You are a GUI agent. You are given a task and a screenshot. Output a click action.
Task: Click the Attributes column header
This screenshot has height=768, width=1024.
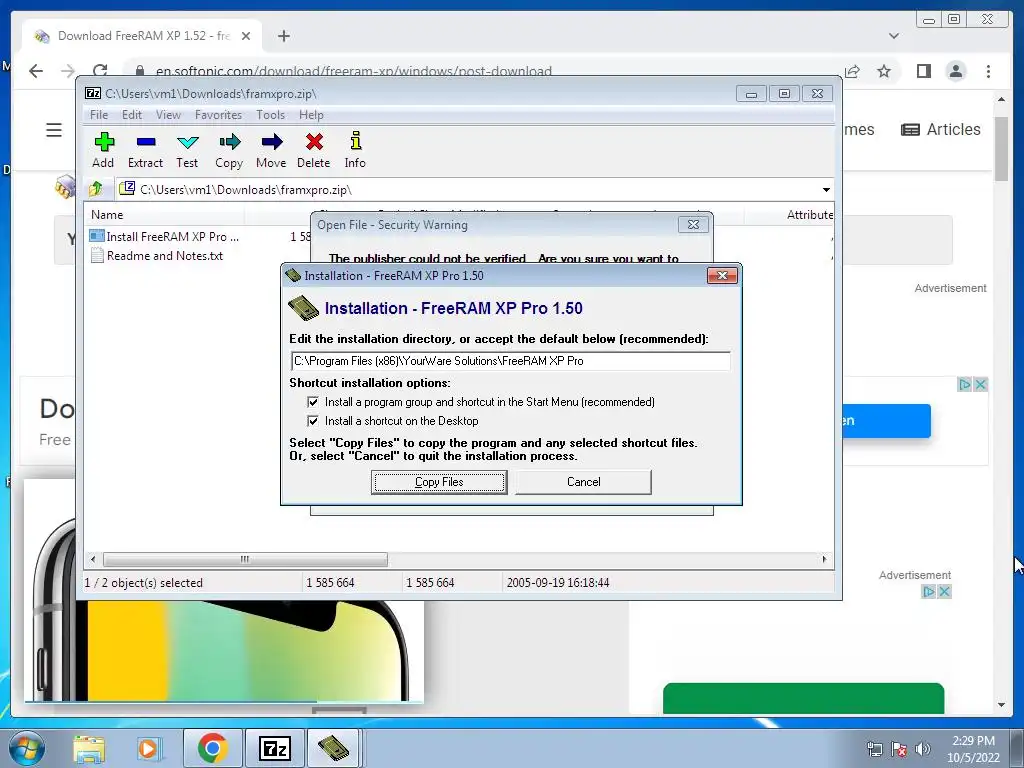pyautogui.click(x=809, y=215)
